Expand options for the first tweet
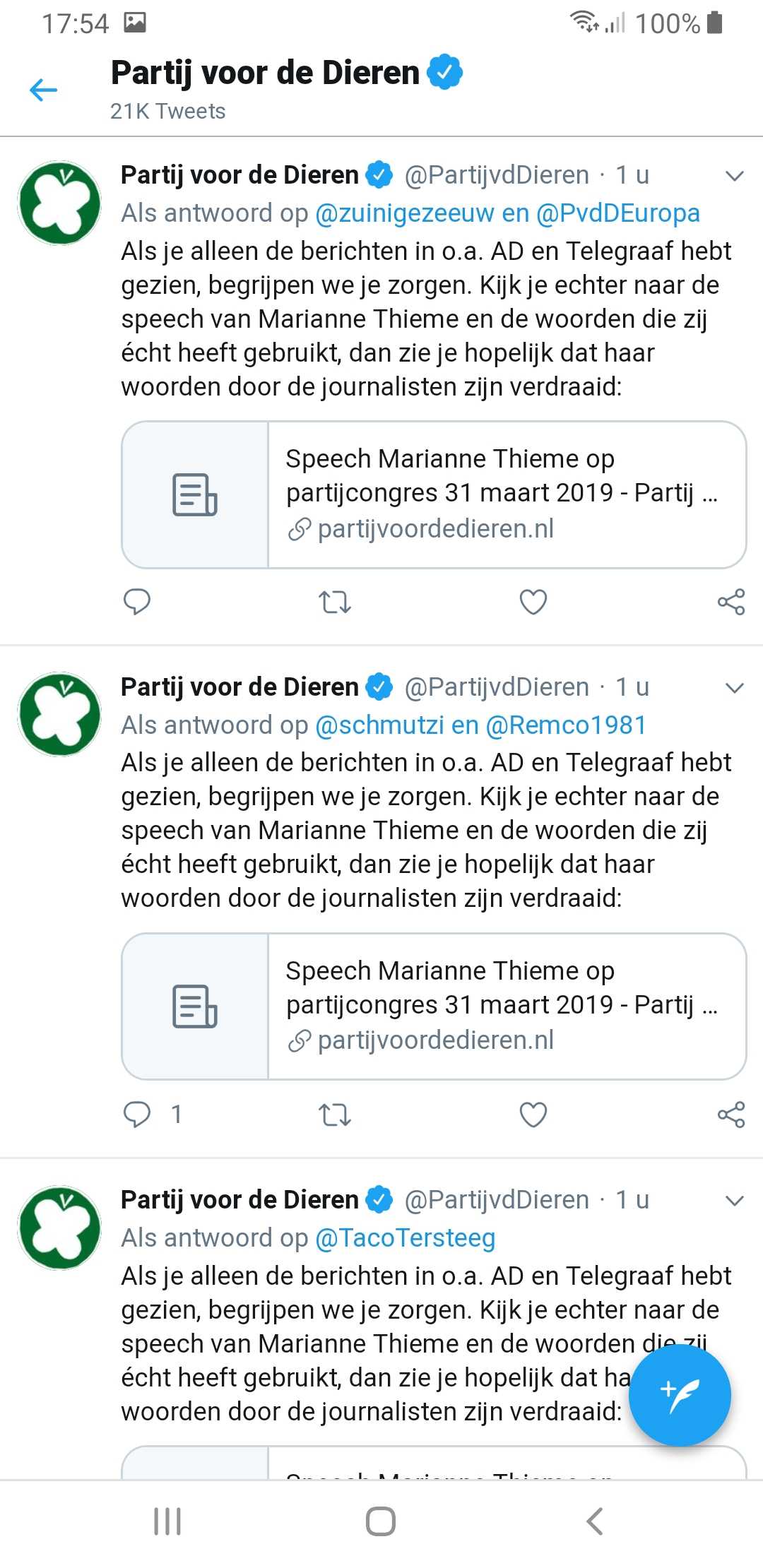The image size is (763, 1568). pos(735,176)
